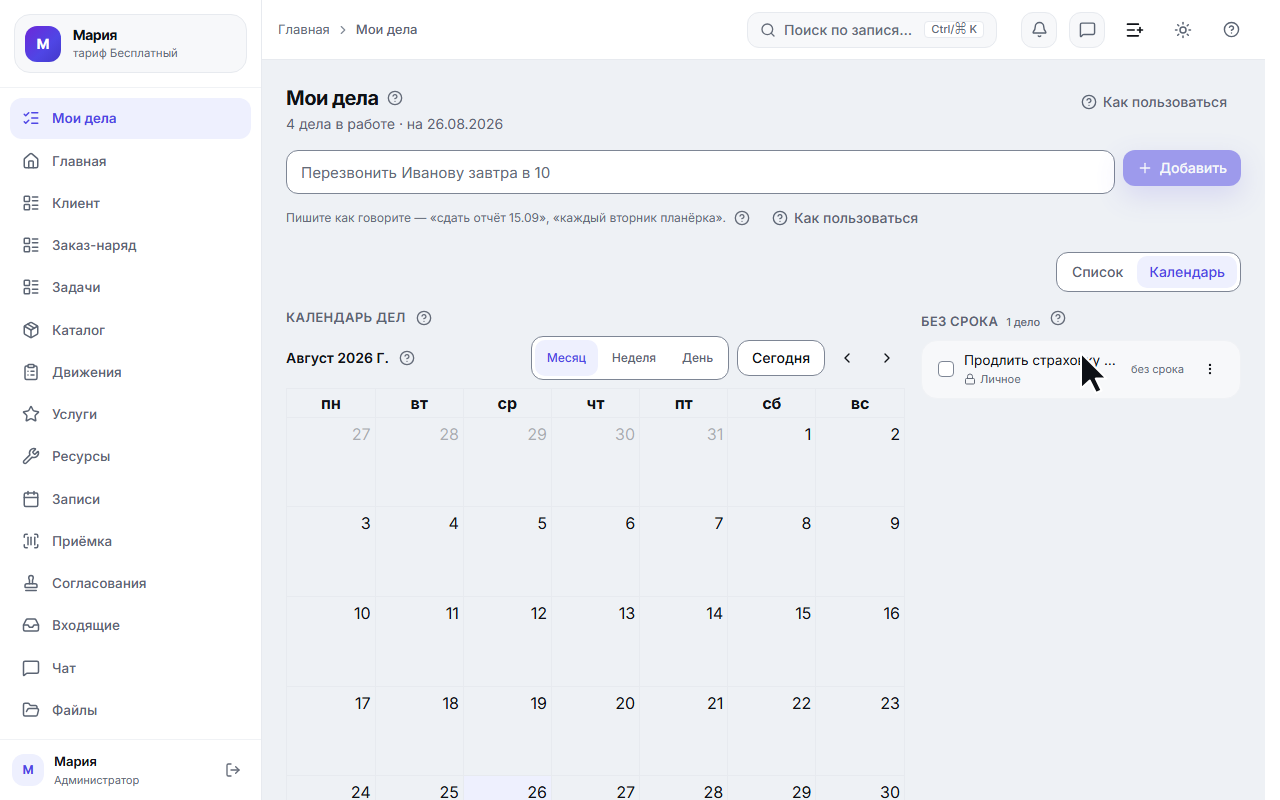Go to previous month with left arrow
1280x800 pixels.
(847, 358)
